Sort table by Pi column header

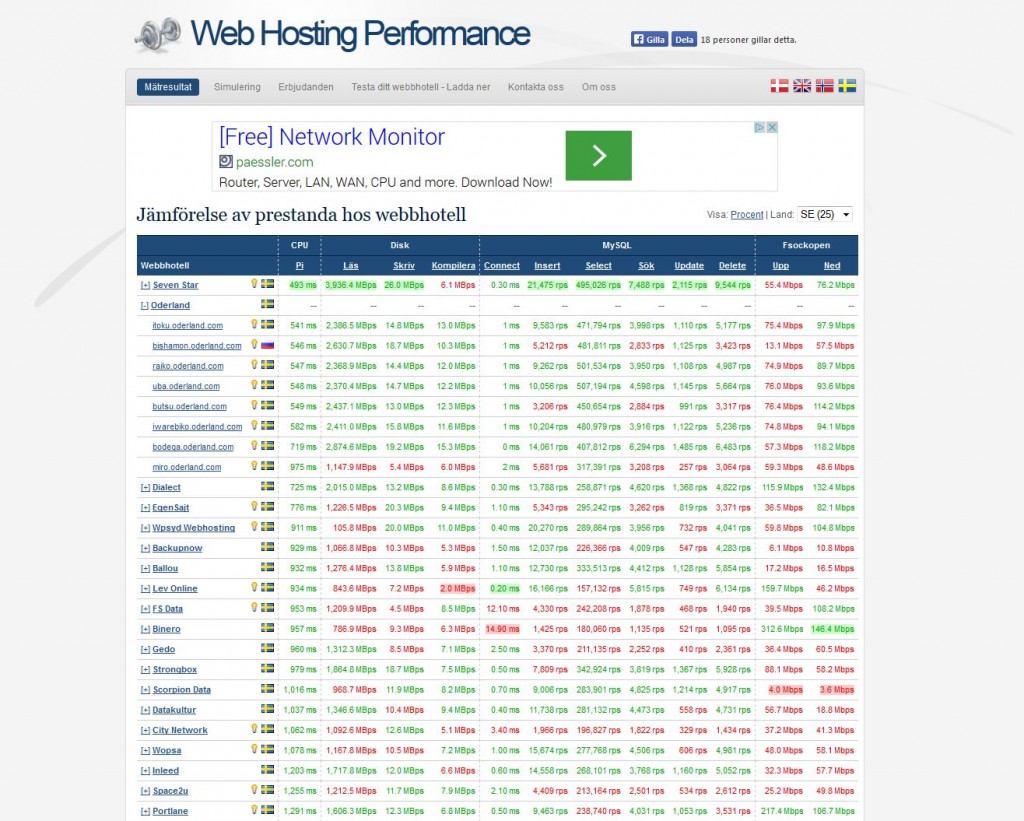coord(299,266)
